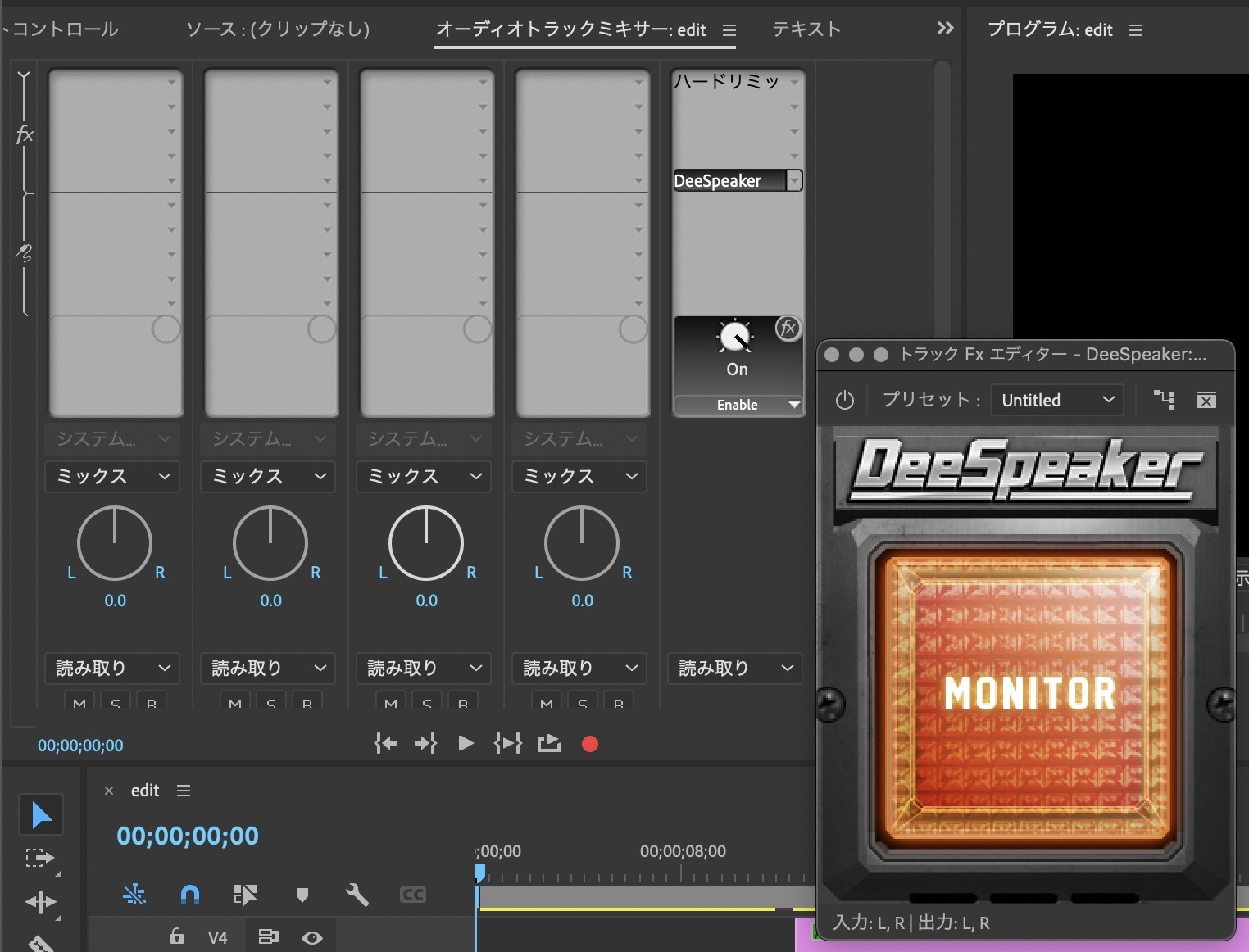Click the delete preset icon in Fx editor
Viewport: 1249px width, 952px height.
tap(1206, 400)
